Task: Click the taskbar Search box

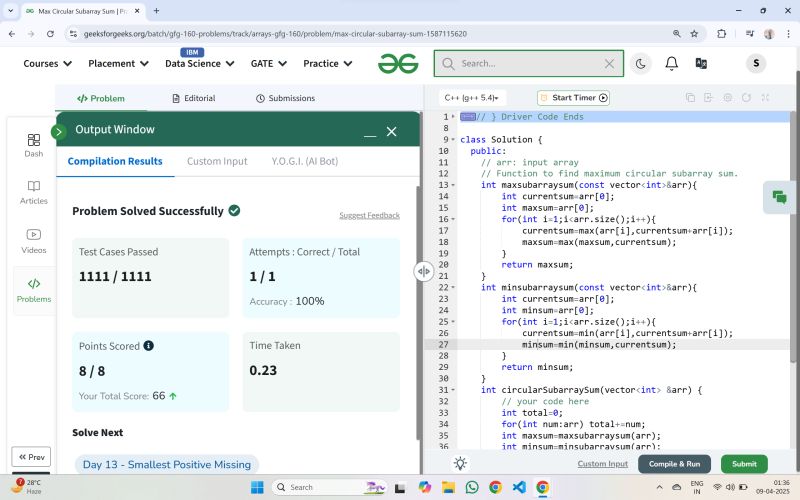Action: coord(330,487)
